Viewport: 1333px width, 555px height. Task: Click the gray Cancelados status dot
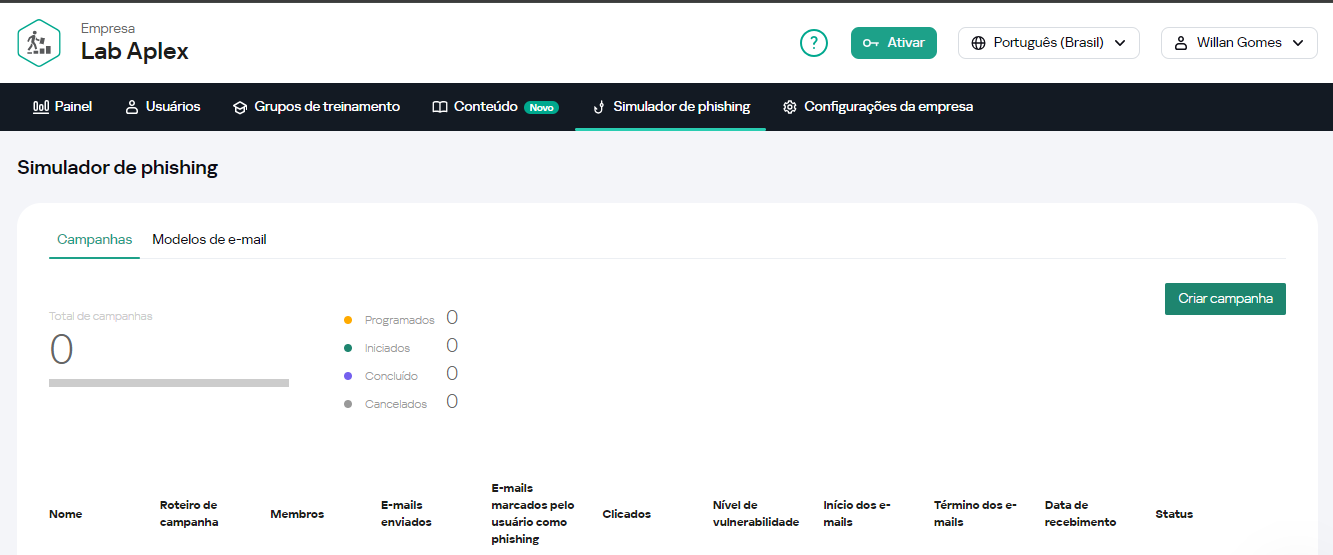click(348, 404)
